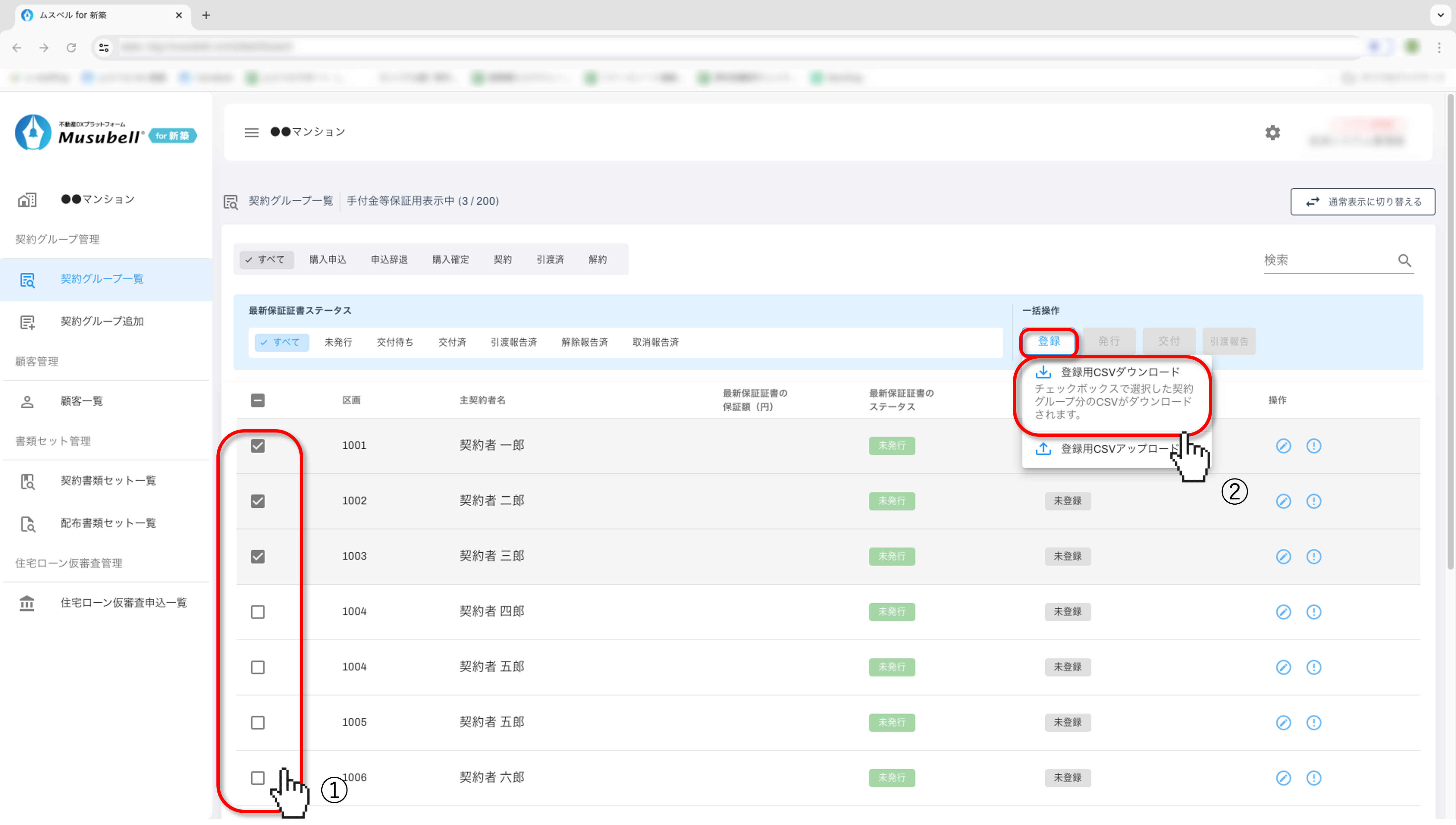Image resolution: width=1456 pixels, height=825 pixels.
Task: Open the 登録 bulk operation dropdown
Action: (1049, 341)
